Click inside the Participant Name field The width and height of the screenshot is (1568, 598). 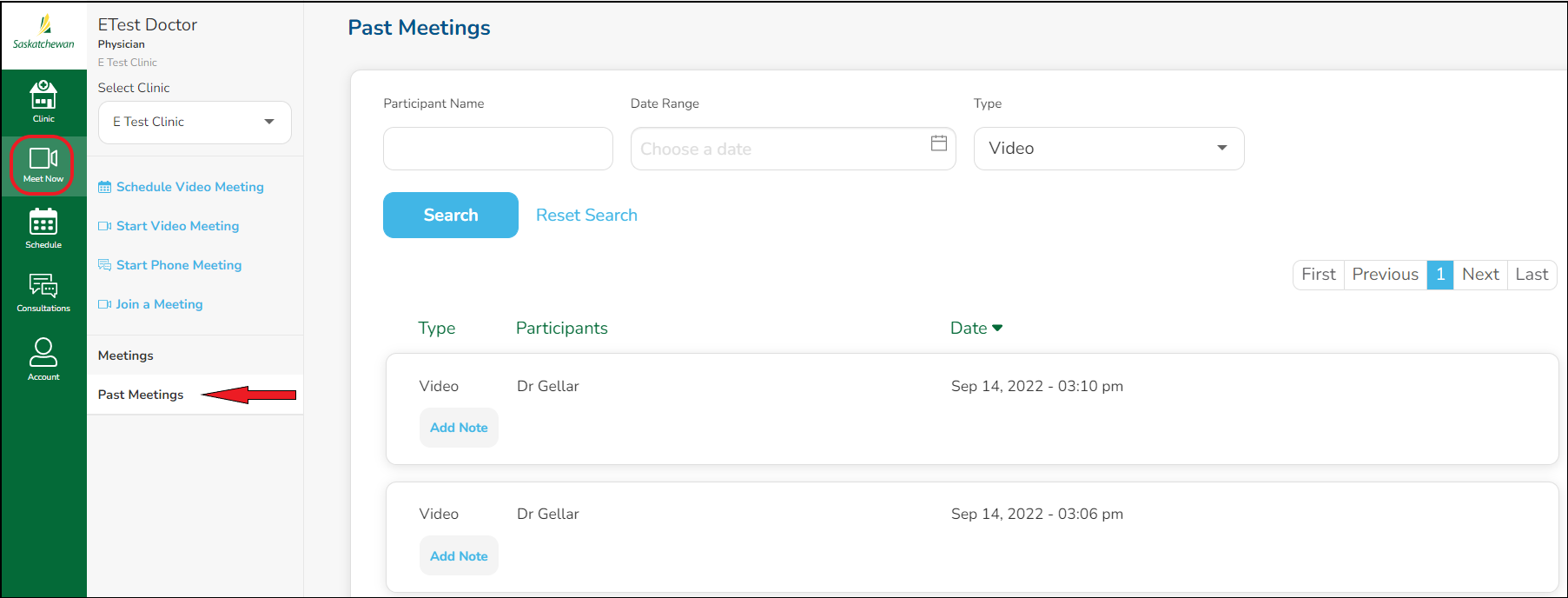point(498,149)
